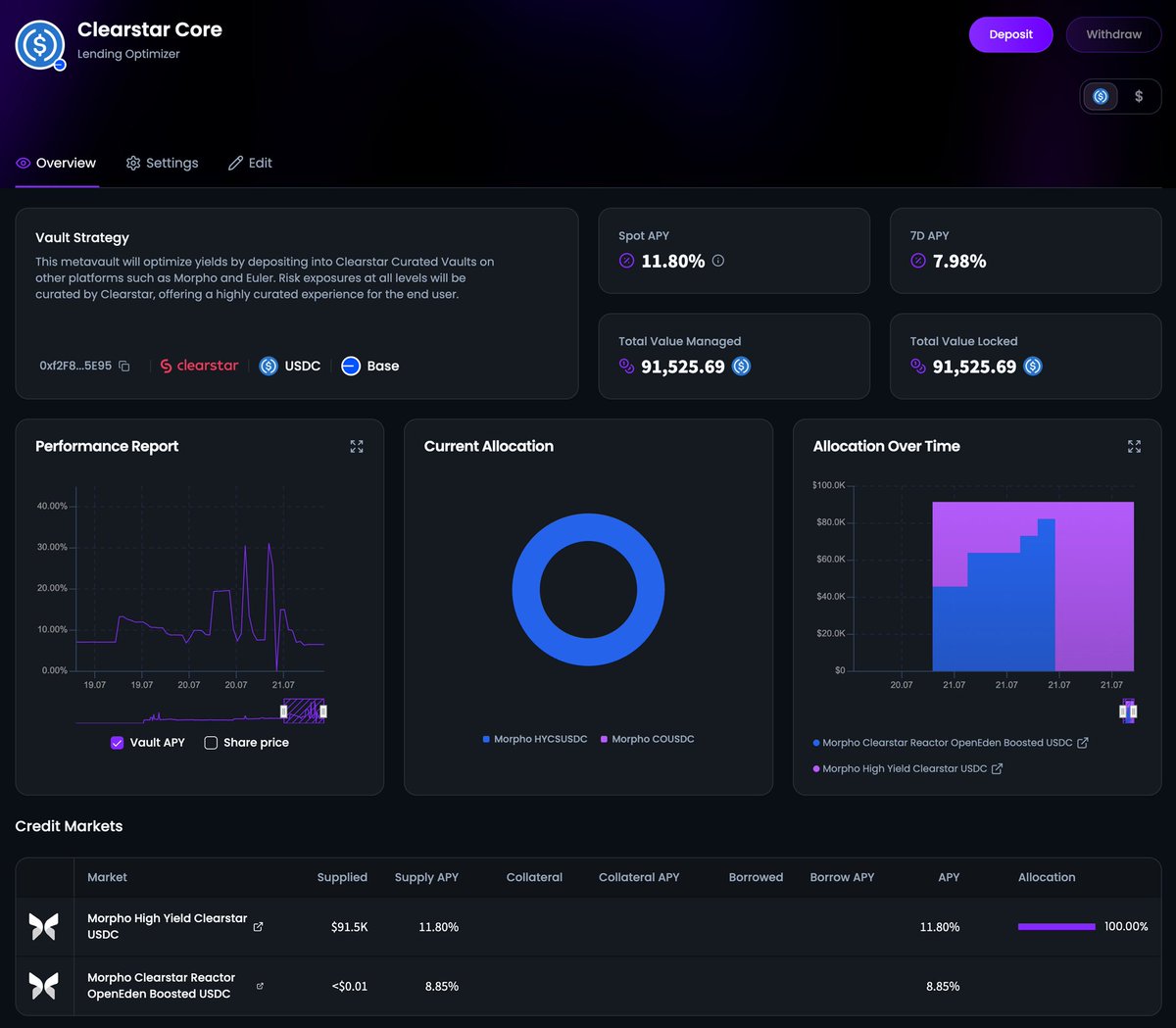The height and width of the screenshot is (1028, 1176).
Task: Click the coins icon in Total Value Locked
Action: [918, 367]
